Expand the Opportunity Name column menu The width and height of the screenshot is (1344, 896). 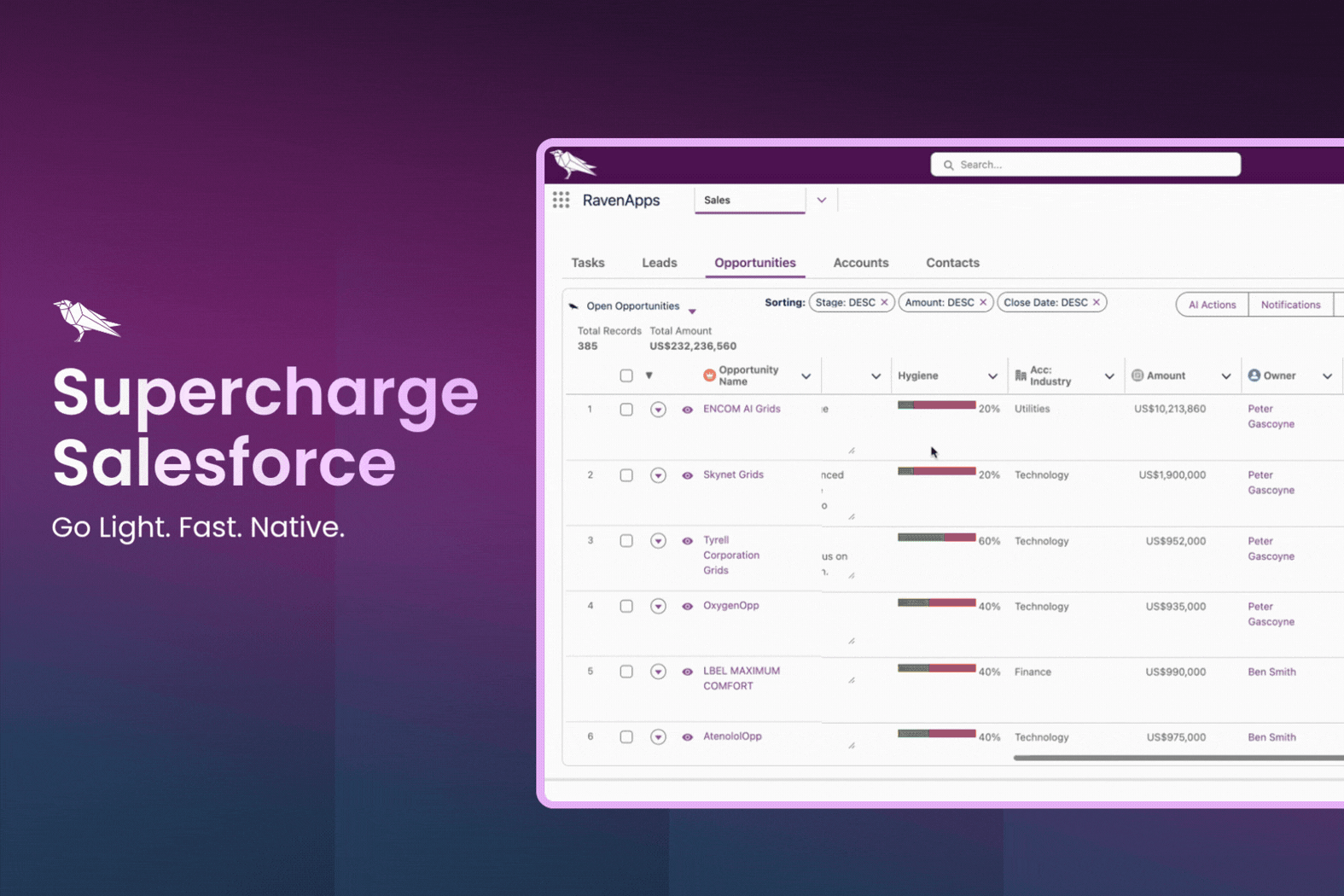[806, 376]
